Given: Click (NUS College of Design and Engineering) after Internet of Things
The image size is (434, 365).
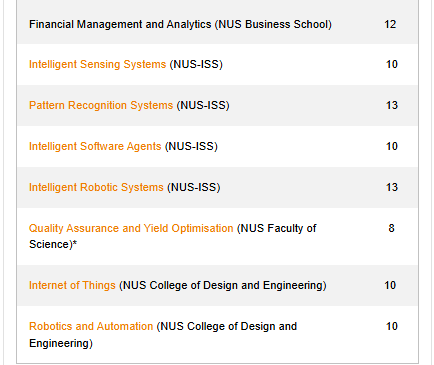Looking at the screenshot, I should pyautogui.click(x=223, y=285).
